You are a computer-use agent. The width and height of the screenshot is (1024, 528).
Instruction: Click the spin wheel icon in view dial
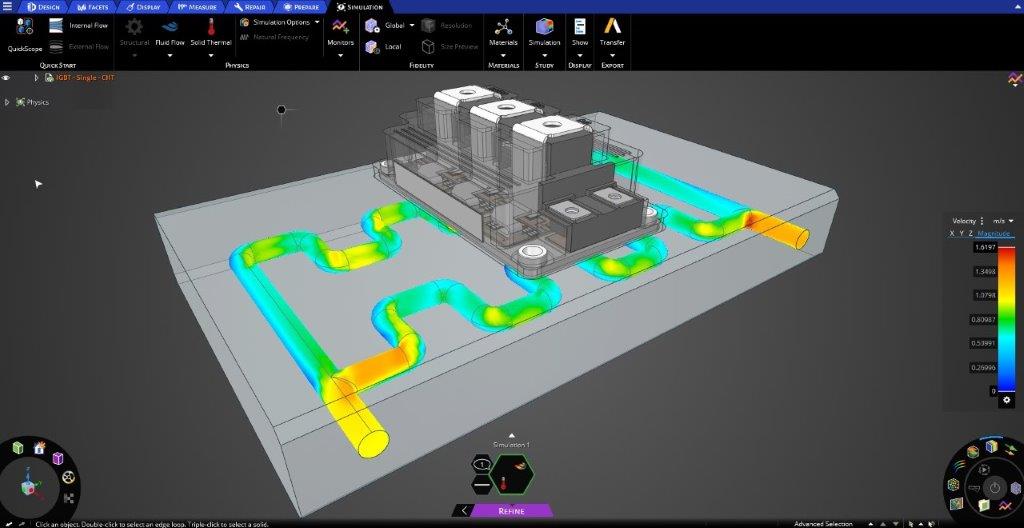click(x=68, y=478)
